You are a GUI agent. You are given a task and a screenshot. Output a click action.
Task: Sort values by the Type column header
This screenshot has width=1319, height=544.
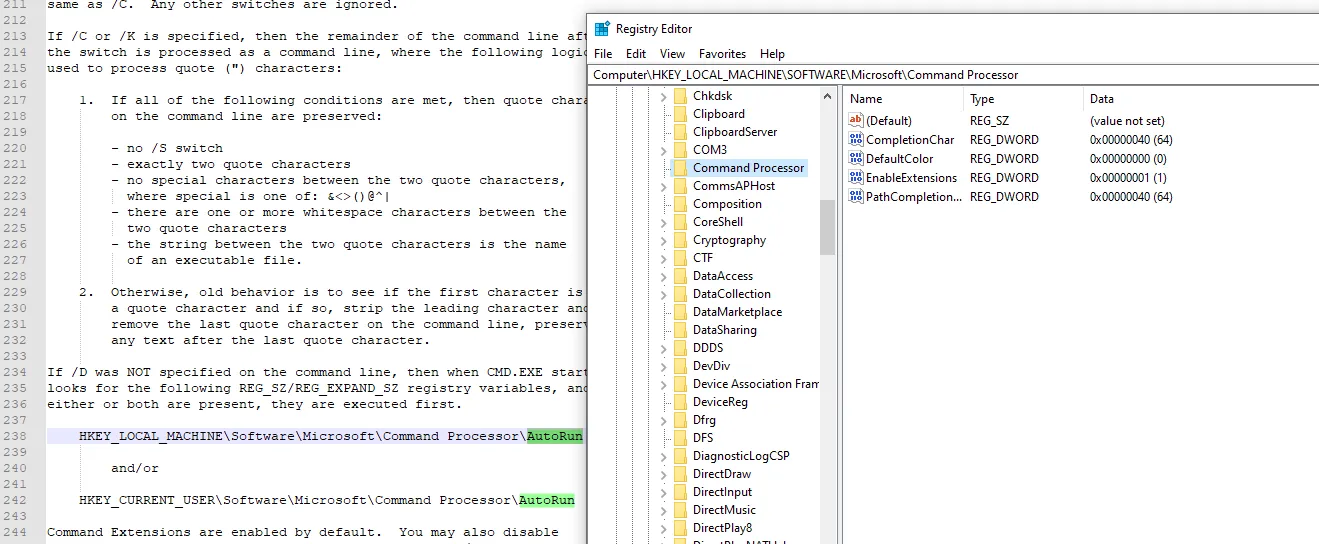point(1023,99)
